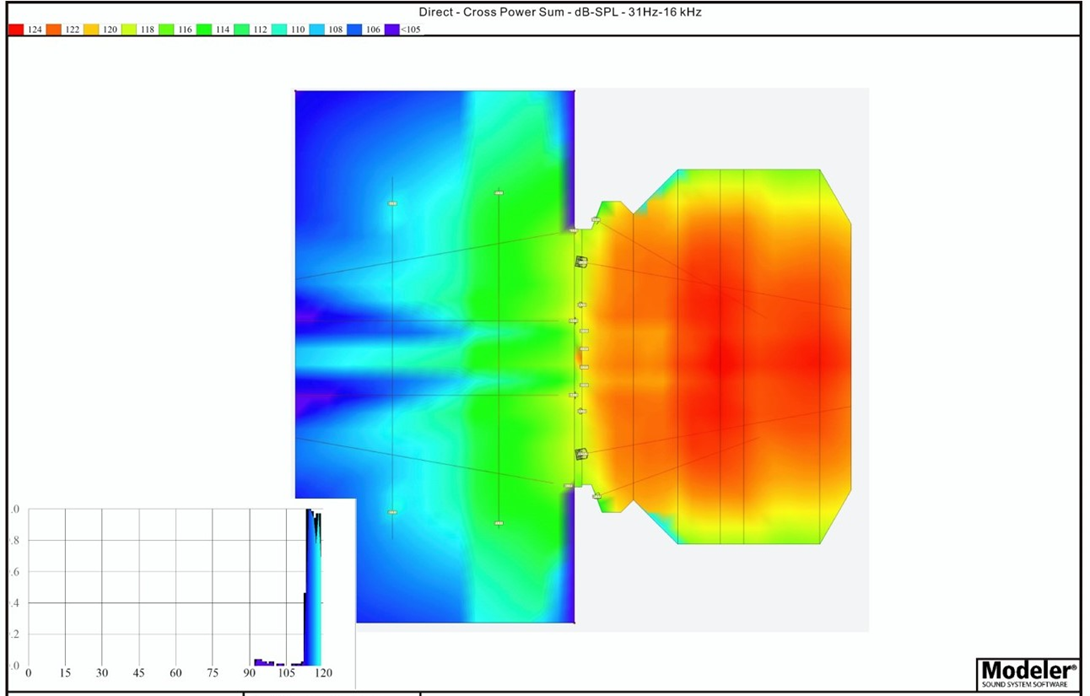Click the Modeler Sound System Software logo
This screenshot has height=696, width=1090.
tap(1028, 672)
